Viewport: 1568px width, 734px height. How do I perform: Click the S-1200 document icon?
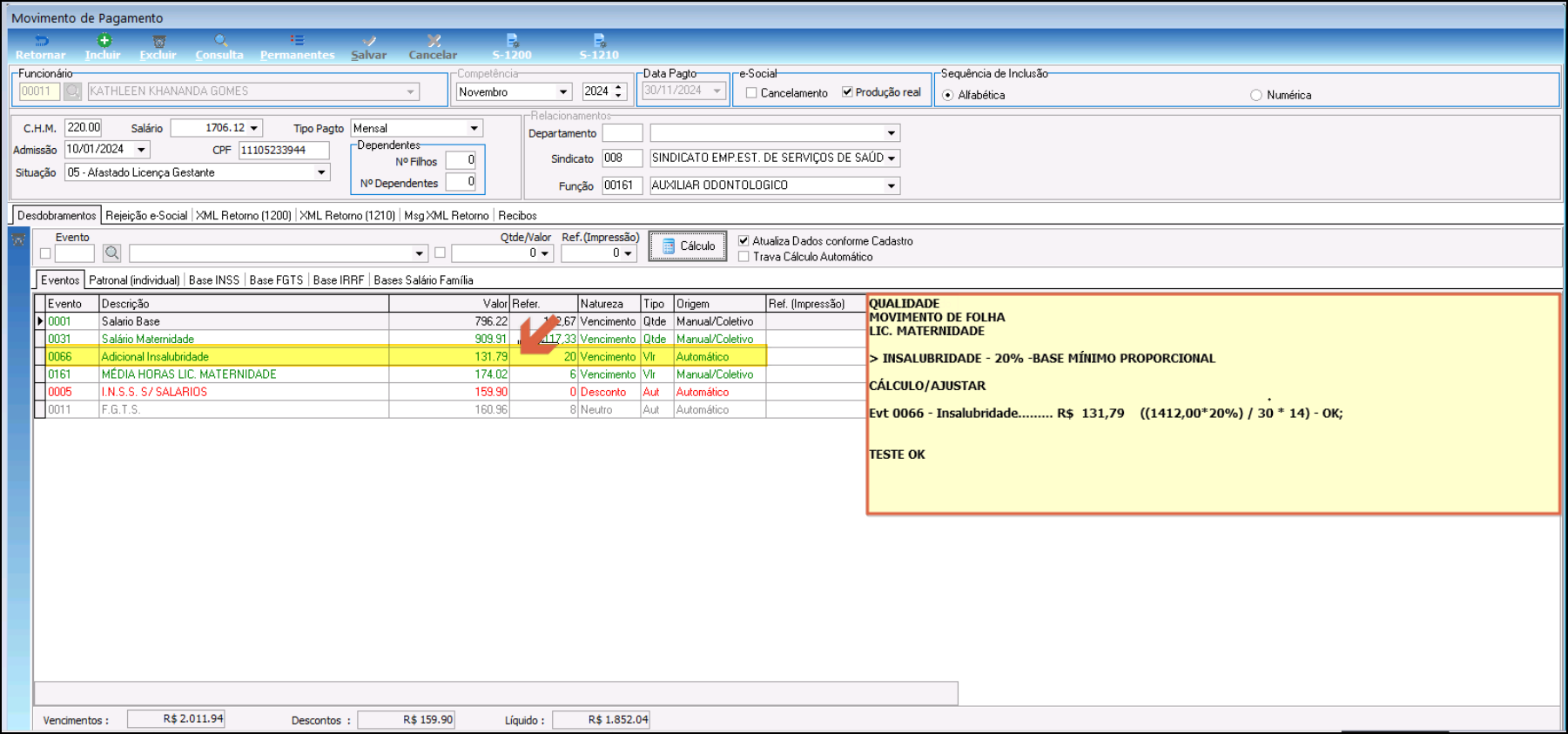512,40
